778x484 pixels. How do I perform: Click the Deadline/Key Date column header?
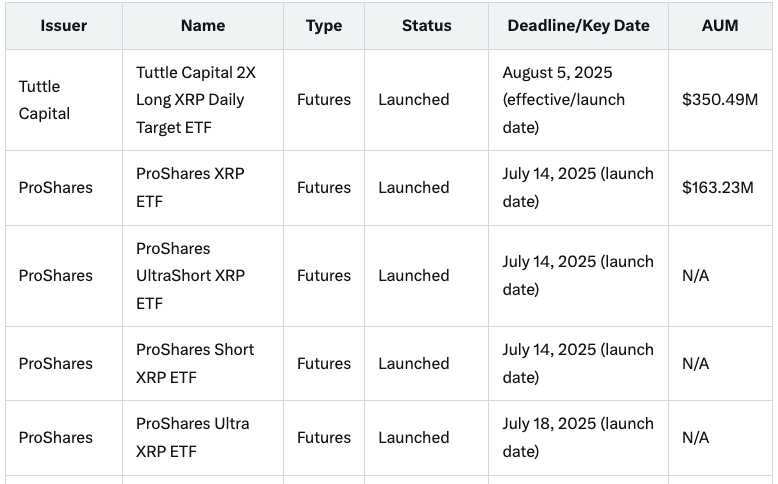tap(578, 25)
